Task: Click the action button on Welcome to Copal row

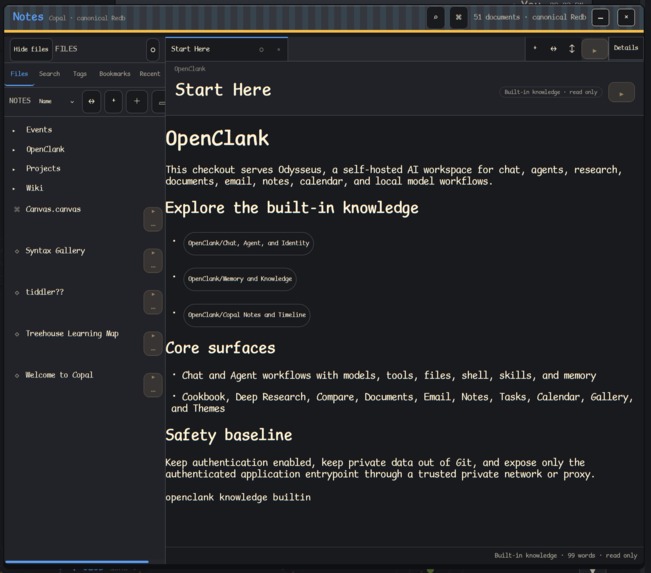Action: pyautogui.click(x=153, y=384)
